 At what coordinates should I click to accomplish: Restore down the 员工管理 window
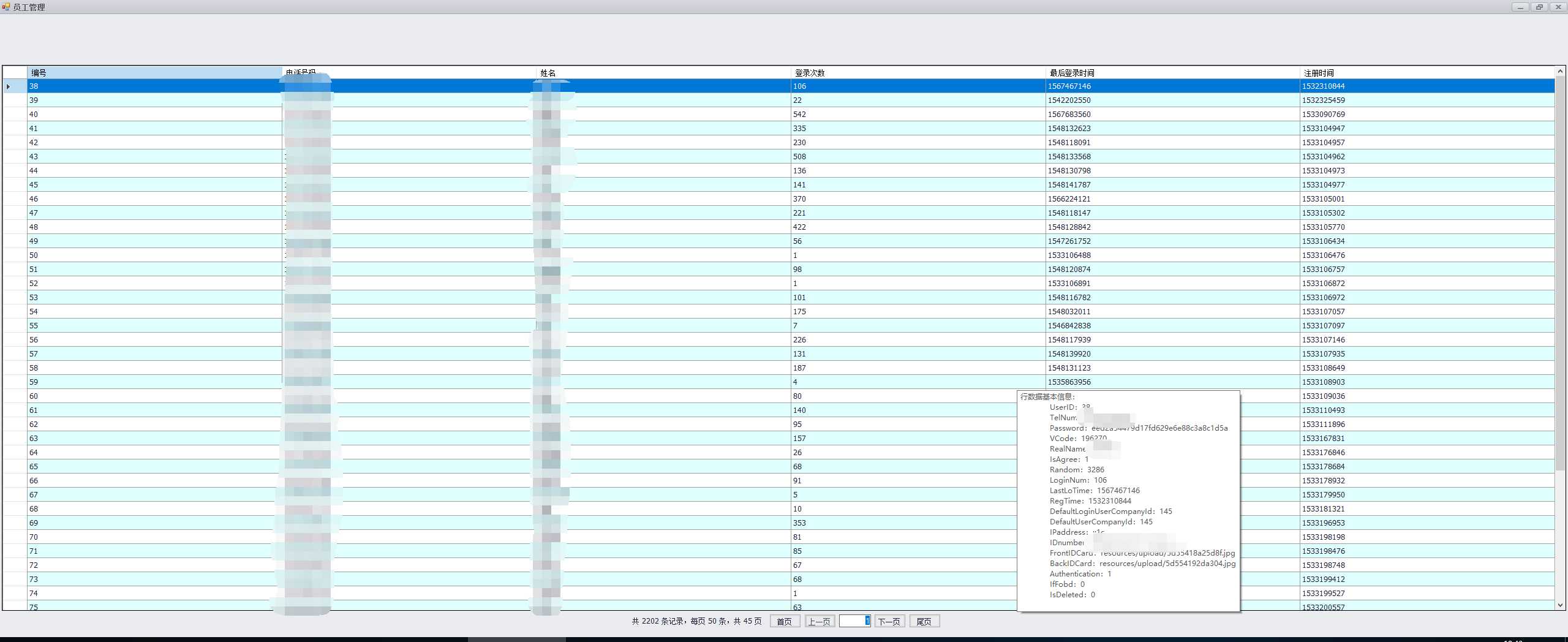tap(1539, 7)
